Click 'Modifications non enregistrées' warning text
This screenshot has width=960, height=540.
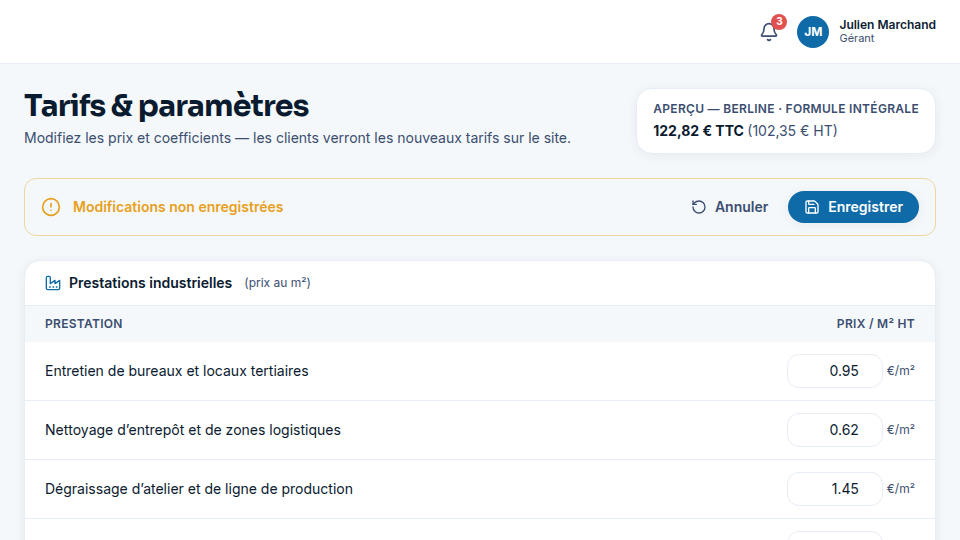click(178, 207)
